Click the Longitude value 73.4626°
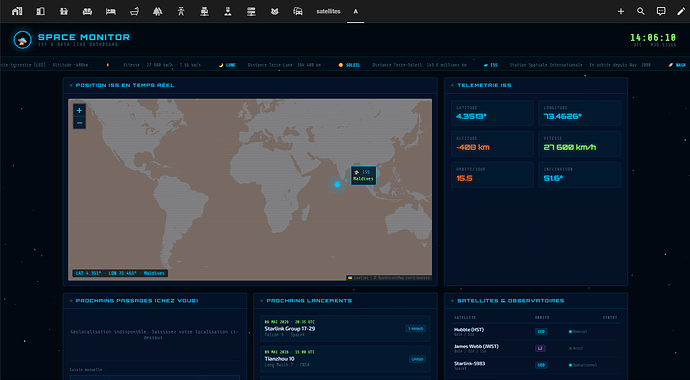 pyautogui.click(x=562, y=117)
